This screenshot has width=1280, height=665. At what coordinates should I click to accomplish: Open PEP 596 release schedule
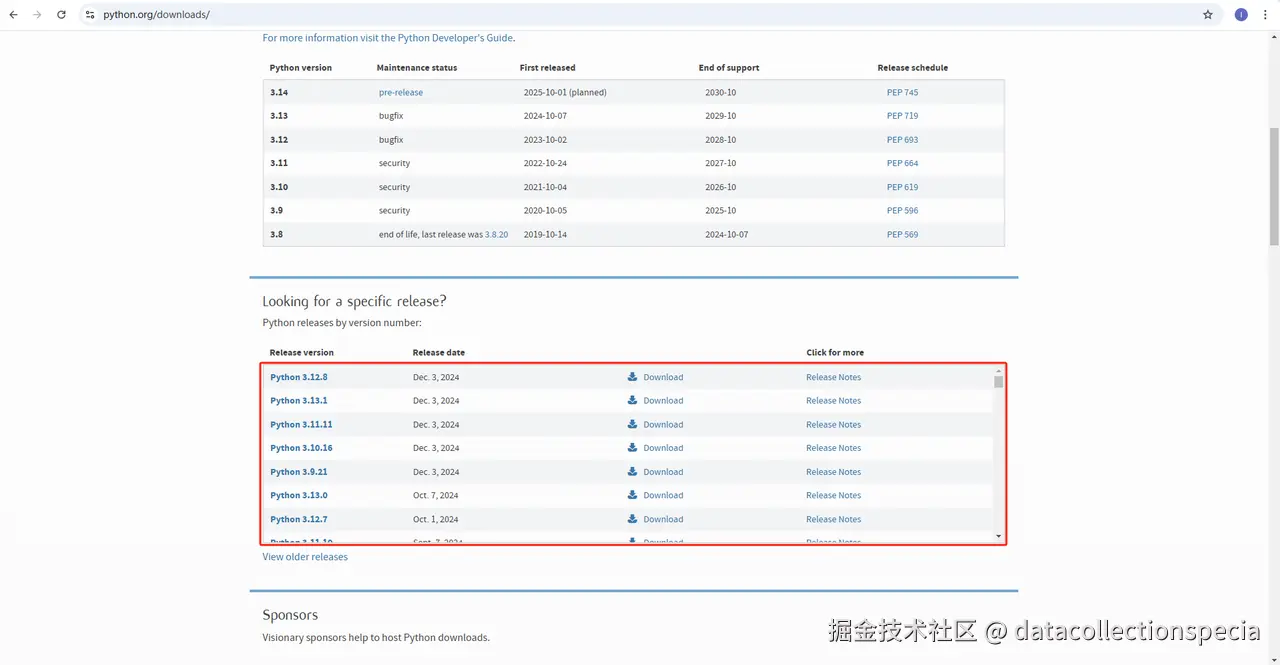pyautogui.click(x=902, y=211)
